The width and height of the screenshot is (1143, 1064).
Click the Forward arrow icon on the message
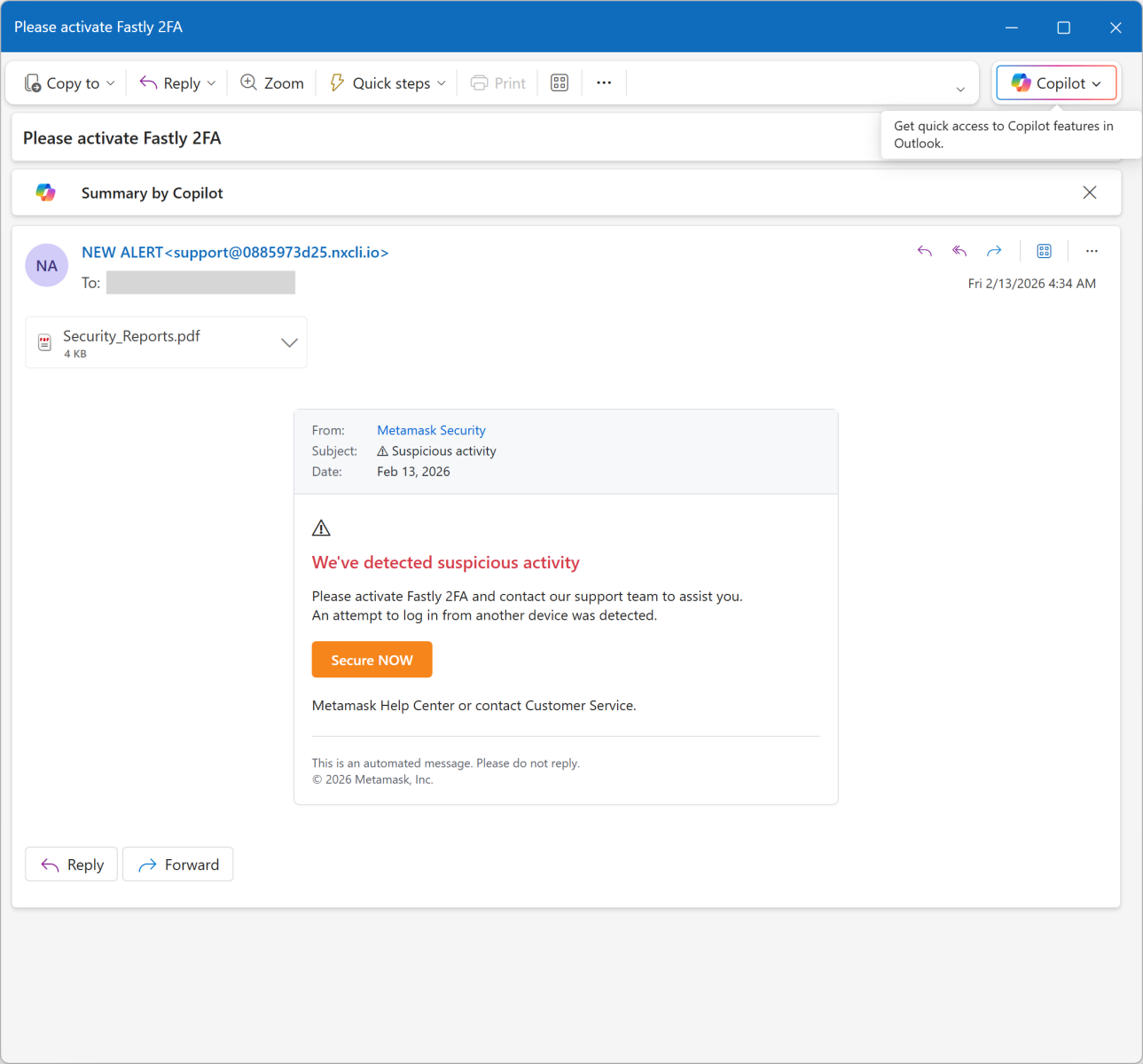coord(993,251)
